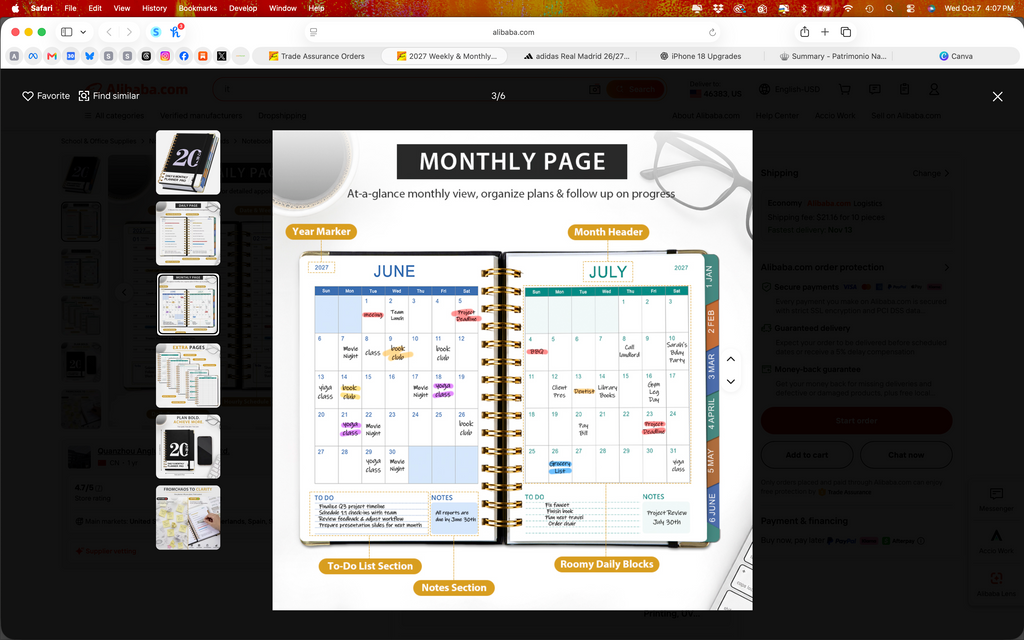The image size is (1024, 640).
Task: Open the History menu
Action: (155, 8)
